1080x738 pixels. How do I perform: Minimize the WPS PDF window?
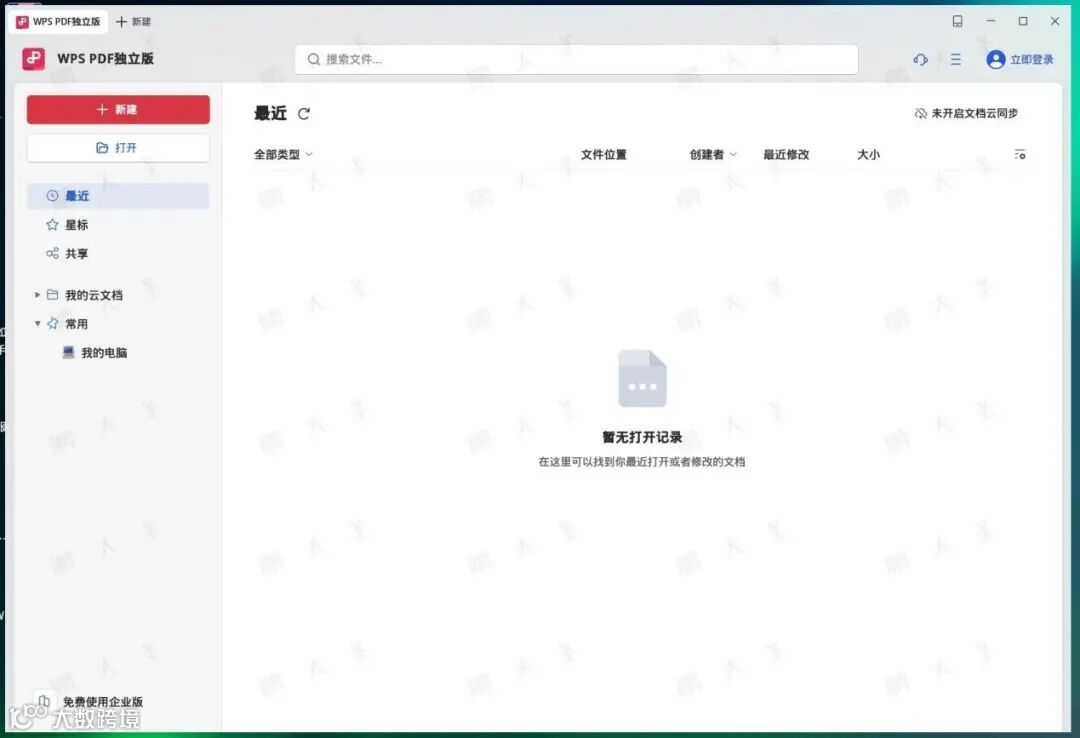click(x=990, y=21)
